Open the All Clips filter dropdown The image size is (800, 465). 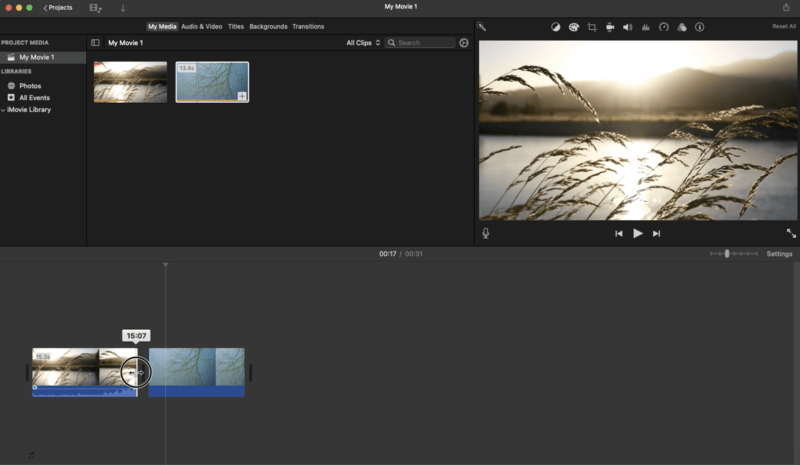363,43
